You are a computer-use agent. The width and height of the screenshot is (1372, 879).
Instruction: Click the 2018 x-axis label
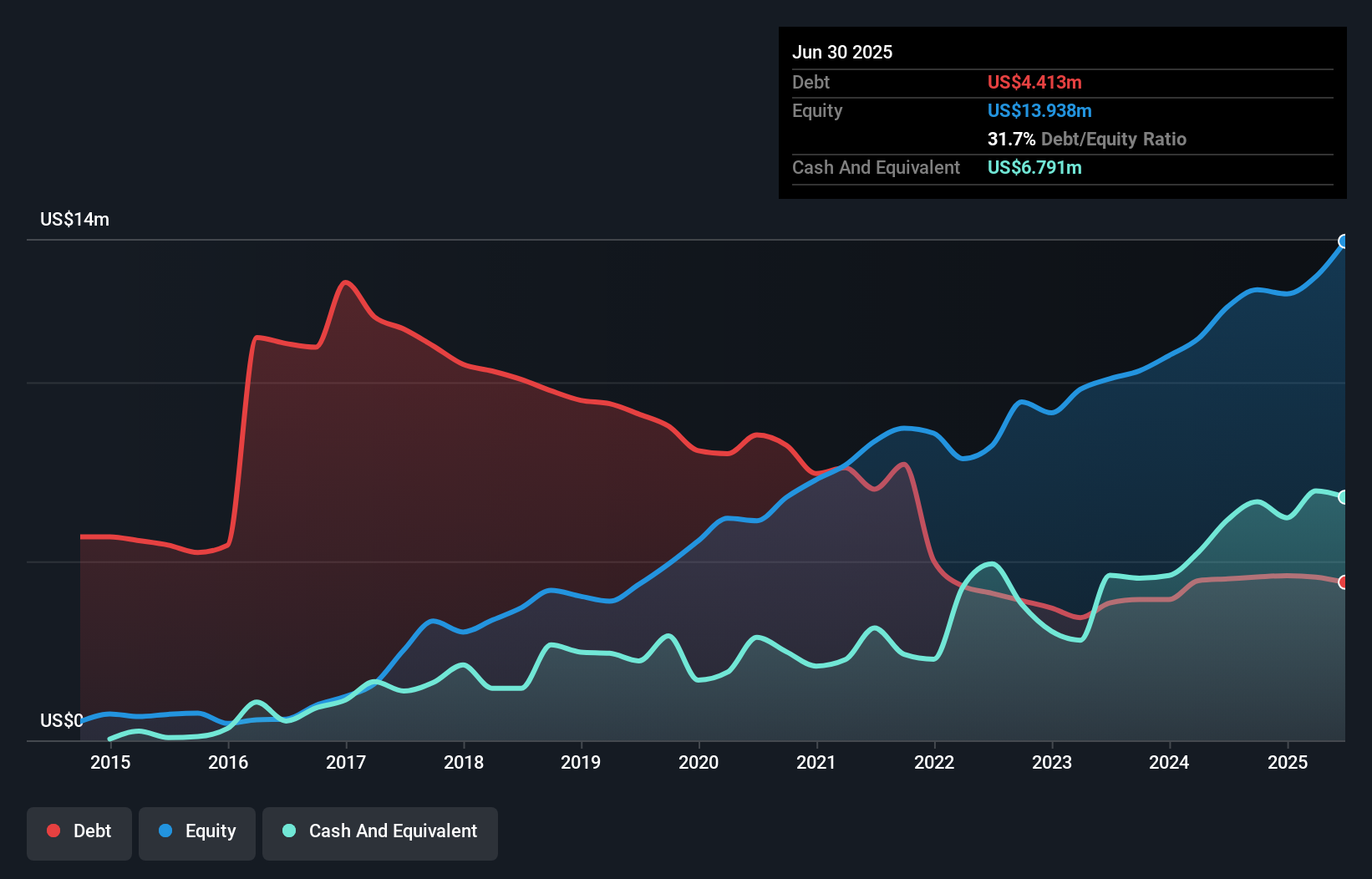(464, 762)
